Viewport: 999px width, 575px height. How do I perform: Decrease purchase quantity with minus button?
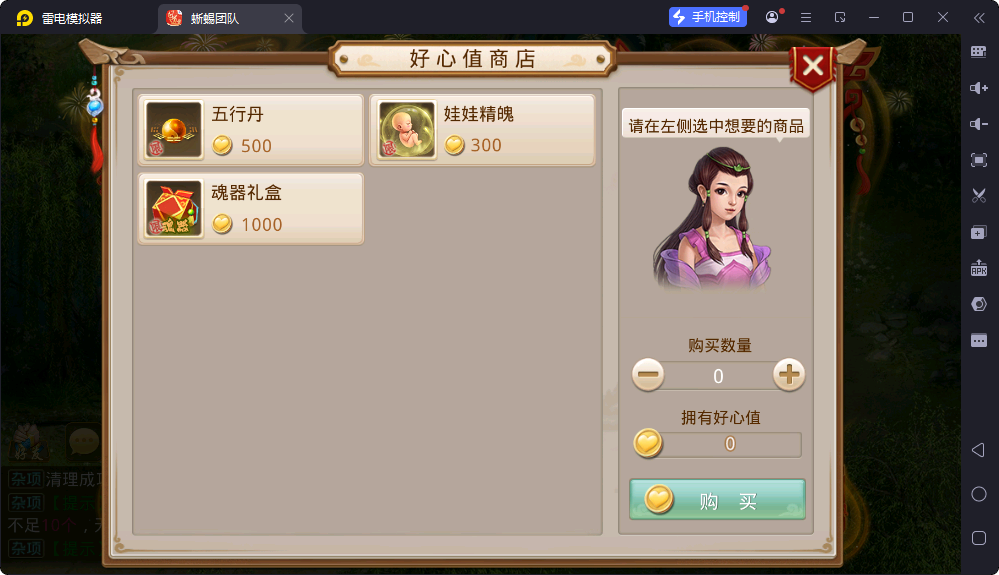click(648, 374)
